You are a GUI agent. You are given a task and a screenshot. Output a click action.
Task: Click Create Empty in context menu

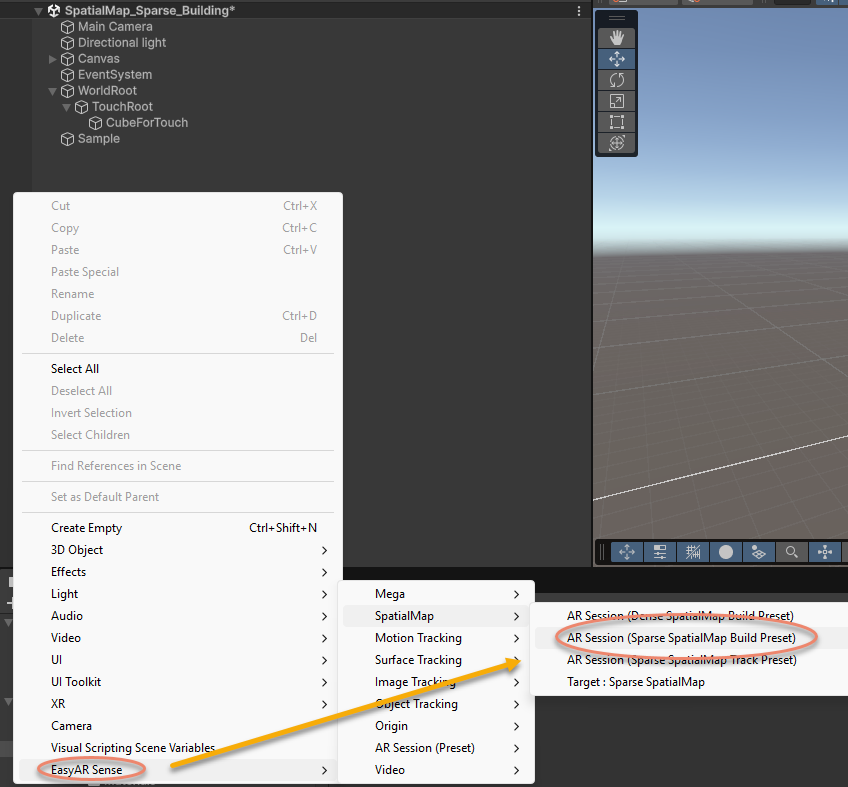click(86, 528)
